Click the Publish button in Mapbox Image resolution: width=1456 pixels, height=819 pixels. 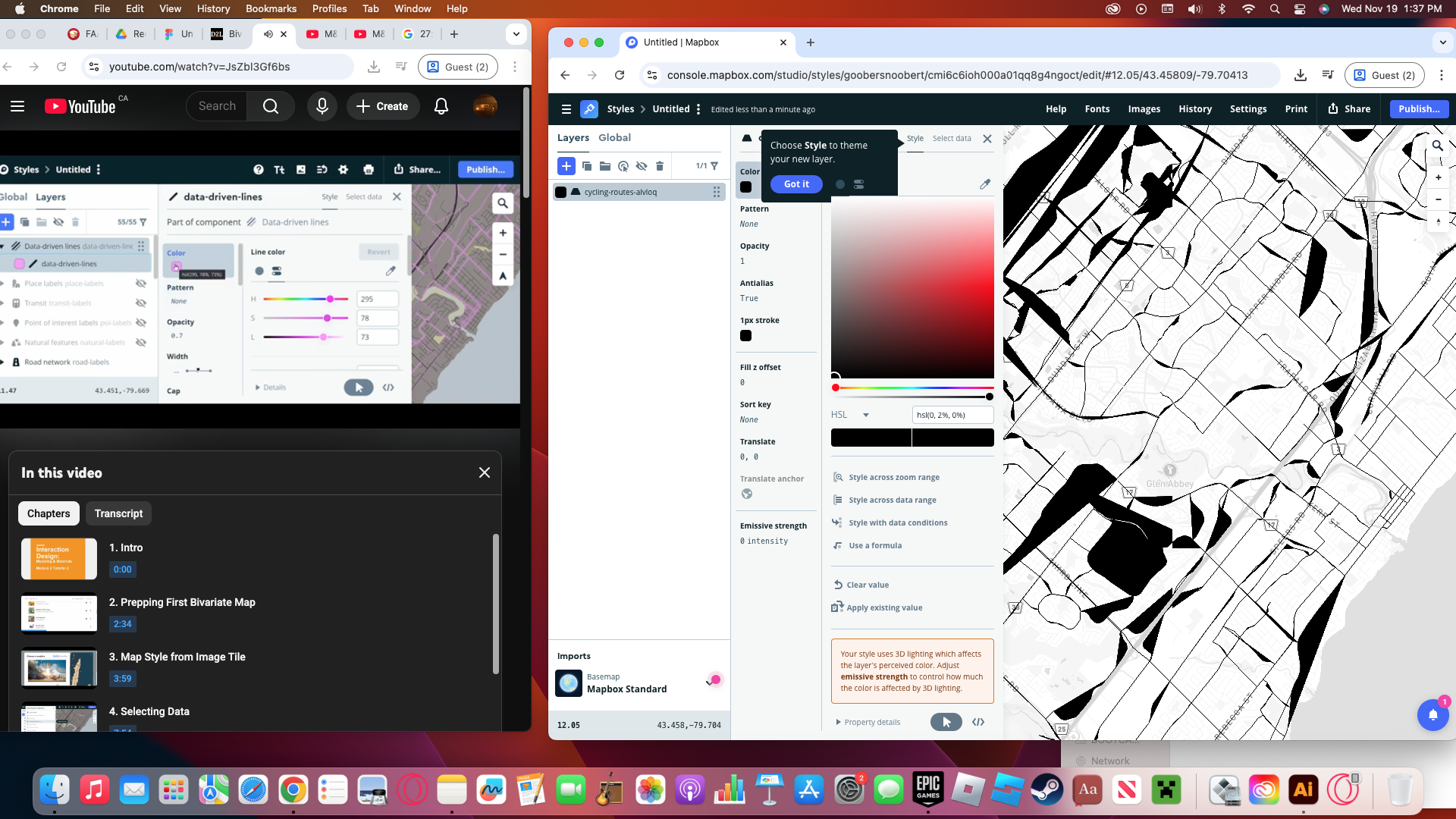pyautogui.click(x=1419, y=109)
